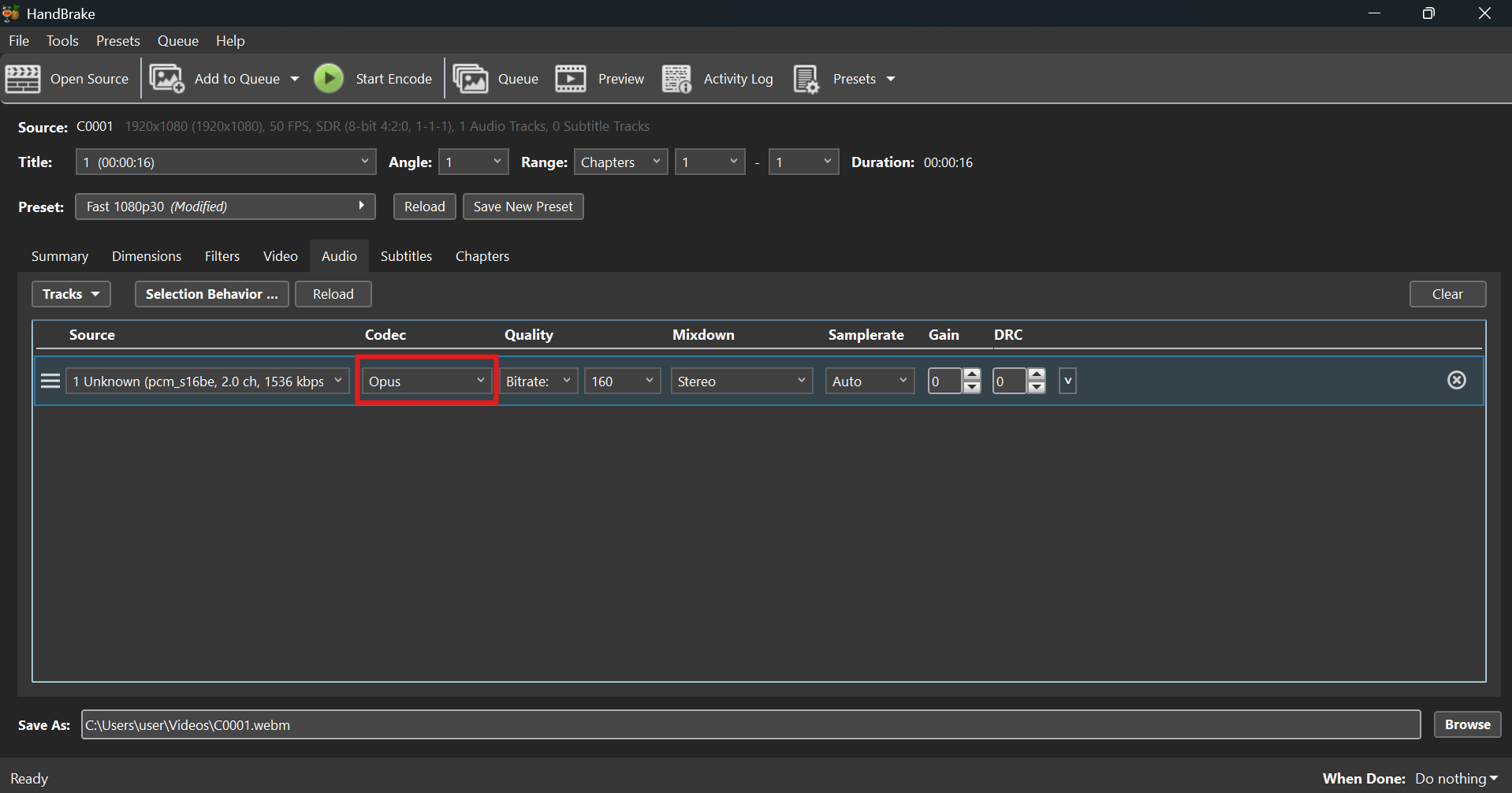1512x793 pixels.
Task: Minimize the HandBrake window
Action: click(1374, 13)
